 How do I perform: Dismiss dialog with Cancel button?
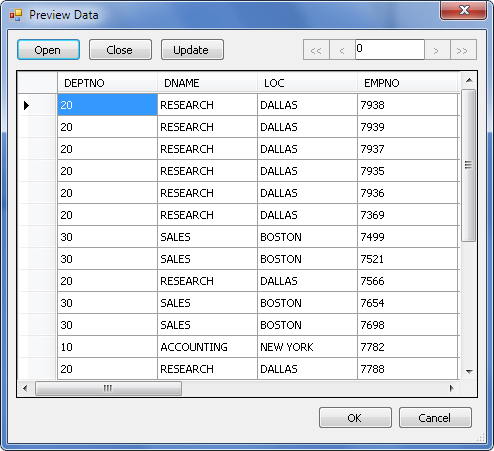[435, 417]
